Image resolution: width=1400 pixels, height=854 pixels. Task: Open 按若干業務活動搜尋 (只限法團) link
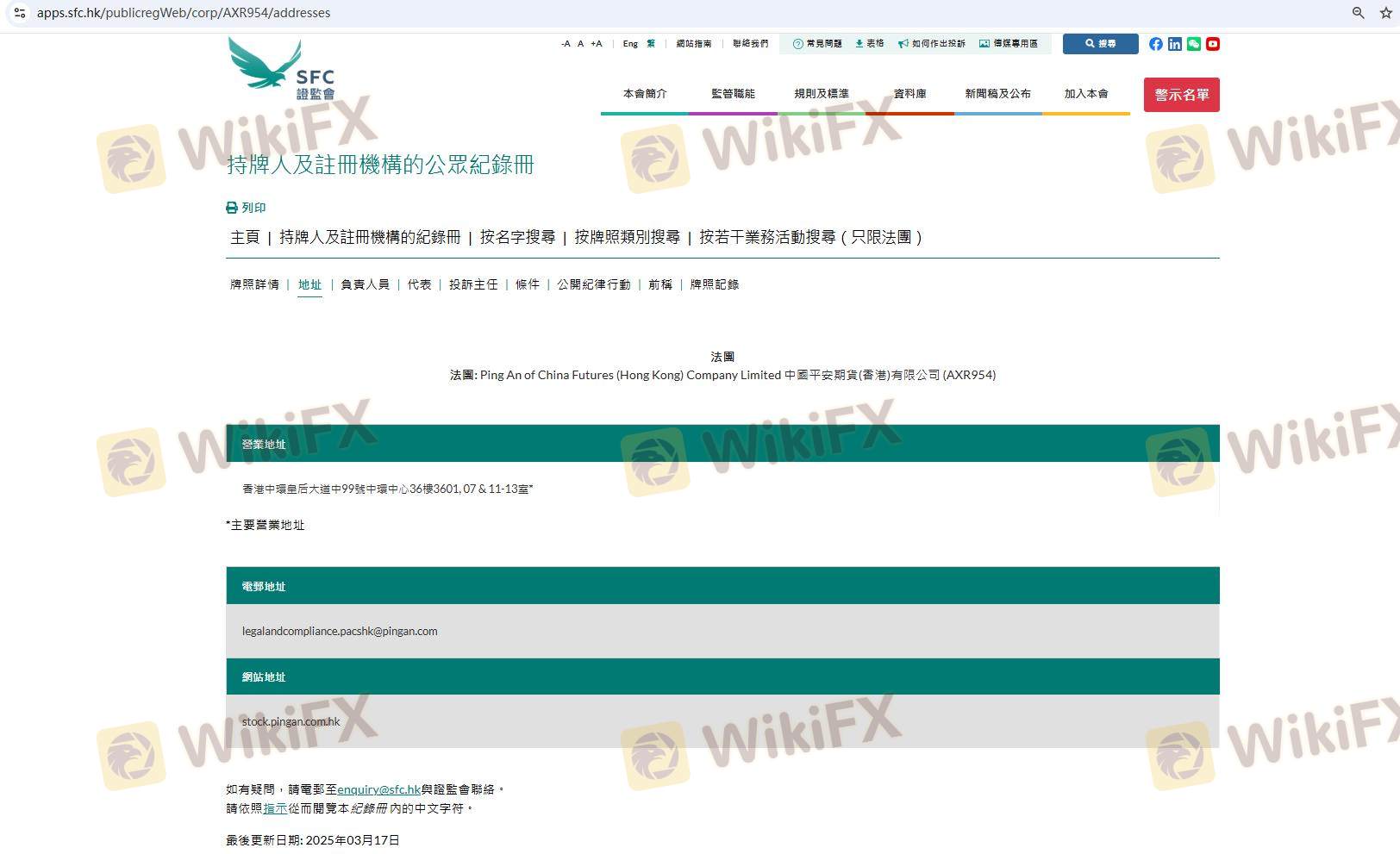(x=810, y=237)
